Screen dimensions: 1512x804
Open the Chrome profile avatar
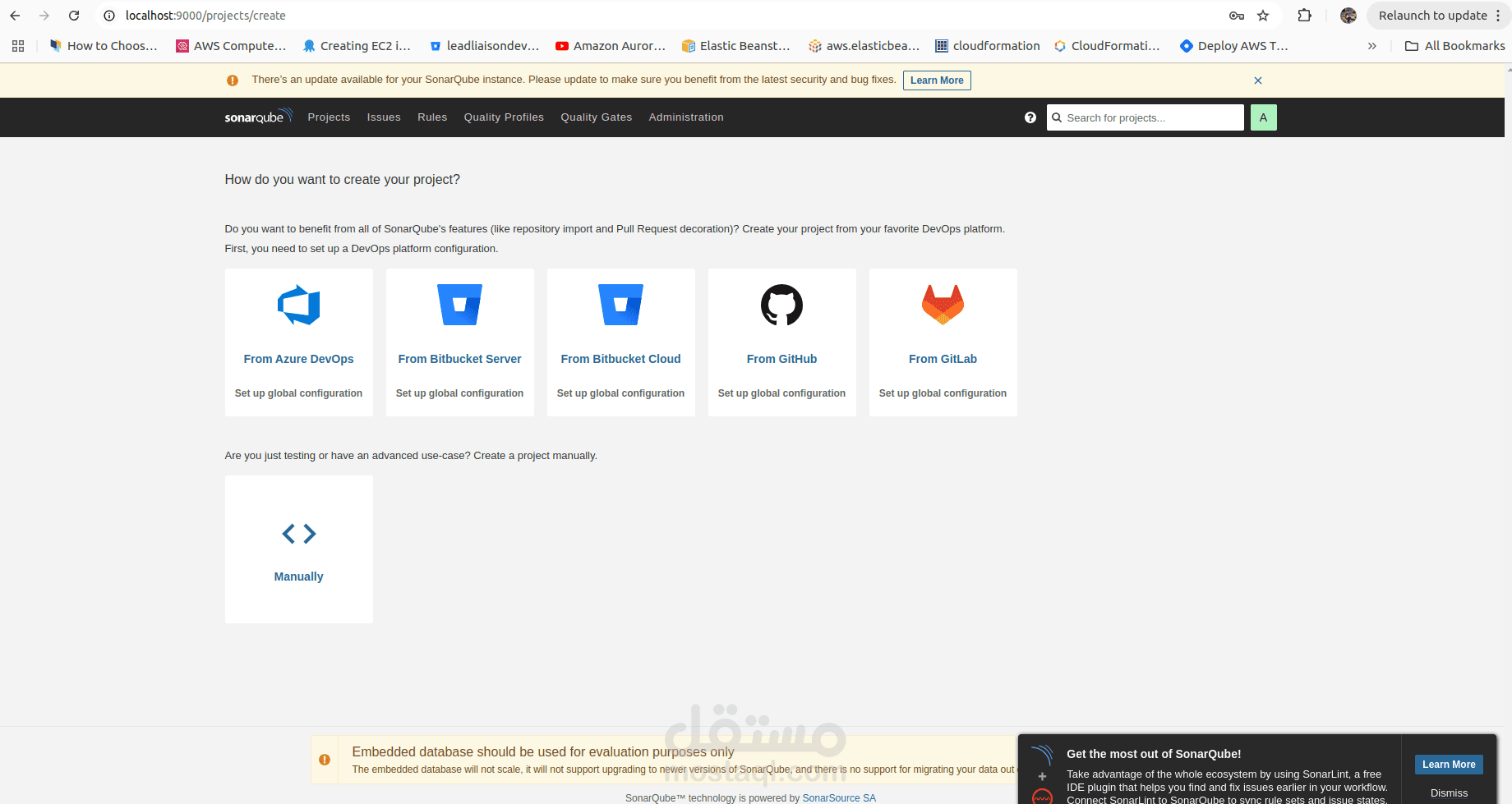click(x=1348, y=16)
